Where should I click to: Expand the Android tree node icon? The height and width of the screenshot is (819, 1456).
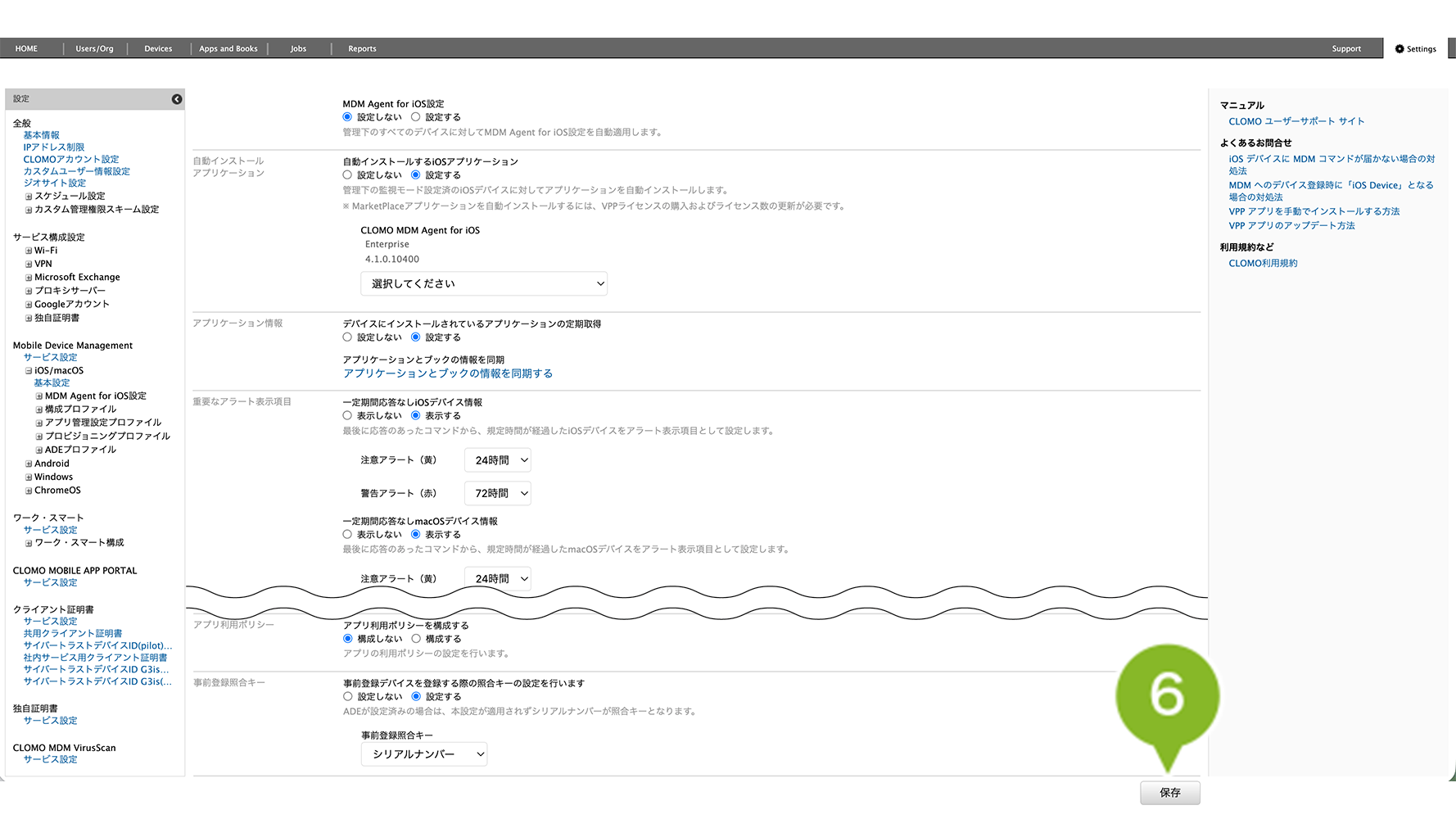(x=29, y=464)
